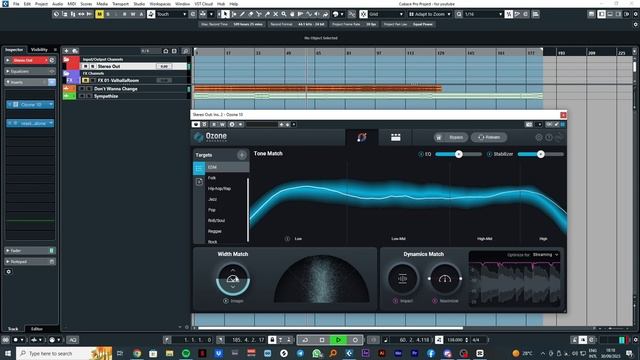Viewport: 640px width, 360px height.
Task: Open the 1/16 quantize preset dropdown
Action: (484, 14)
